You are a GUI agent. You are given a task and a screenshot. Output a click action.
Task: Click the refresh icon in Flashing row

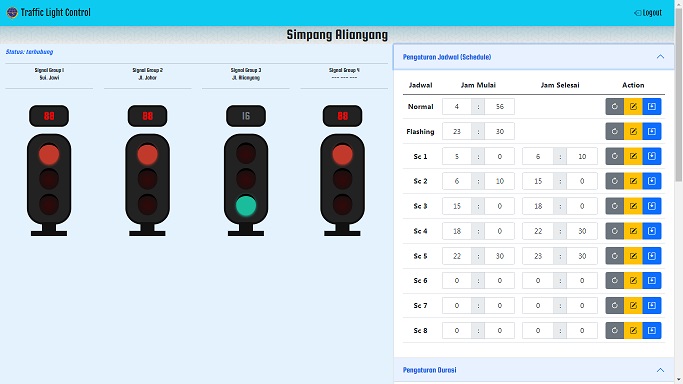(615, 131)
